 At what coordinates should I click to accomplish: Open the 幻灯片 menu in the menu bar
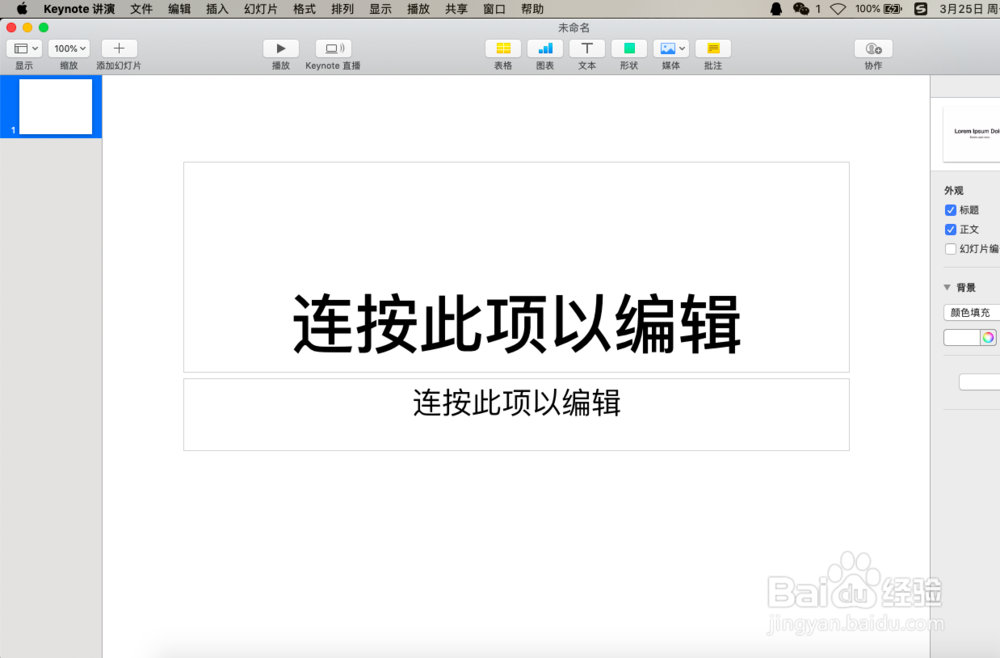pyautogui.click(x=260, y=9)
